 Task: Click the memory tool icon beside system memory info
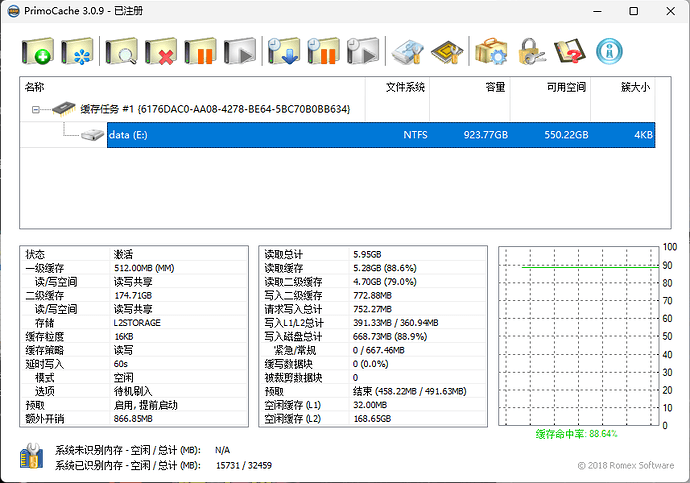31,456
